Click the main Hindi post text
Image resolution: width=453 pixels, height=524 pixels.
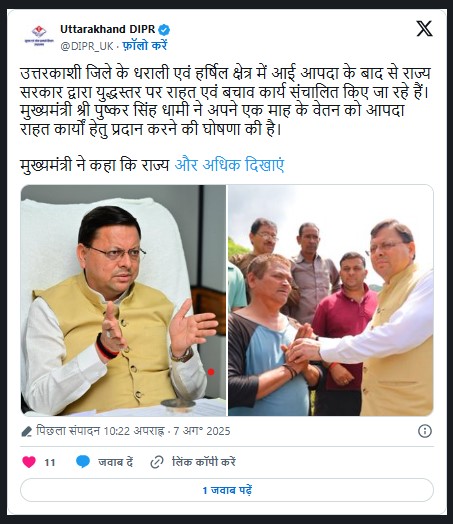tap(226, 101)
